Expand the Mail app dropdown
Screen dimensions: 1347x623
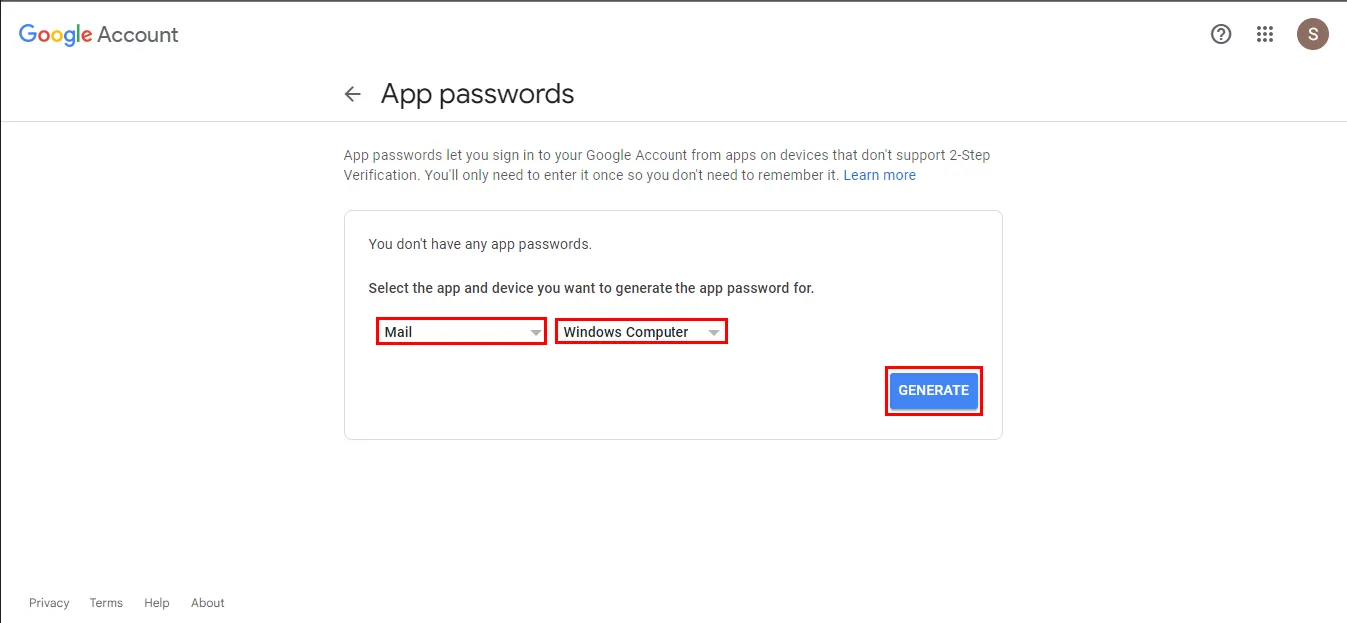click(458, 332)
